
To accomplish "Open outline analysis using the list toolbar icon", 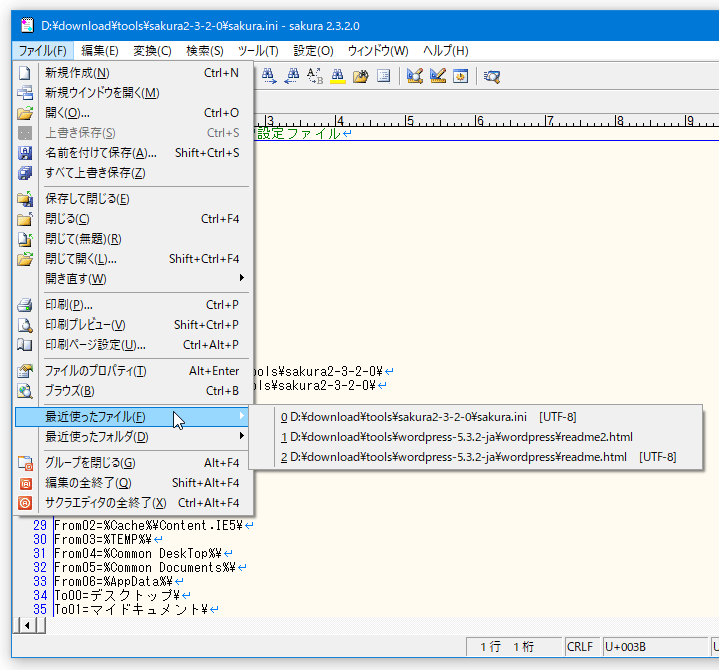I will coord(383,76).
